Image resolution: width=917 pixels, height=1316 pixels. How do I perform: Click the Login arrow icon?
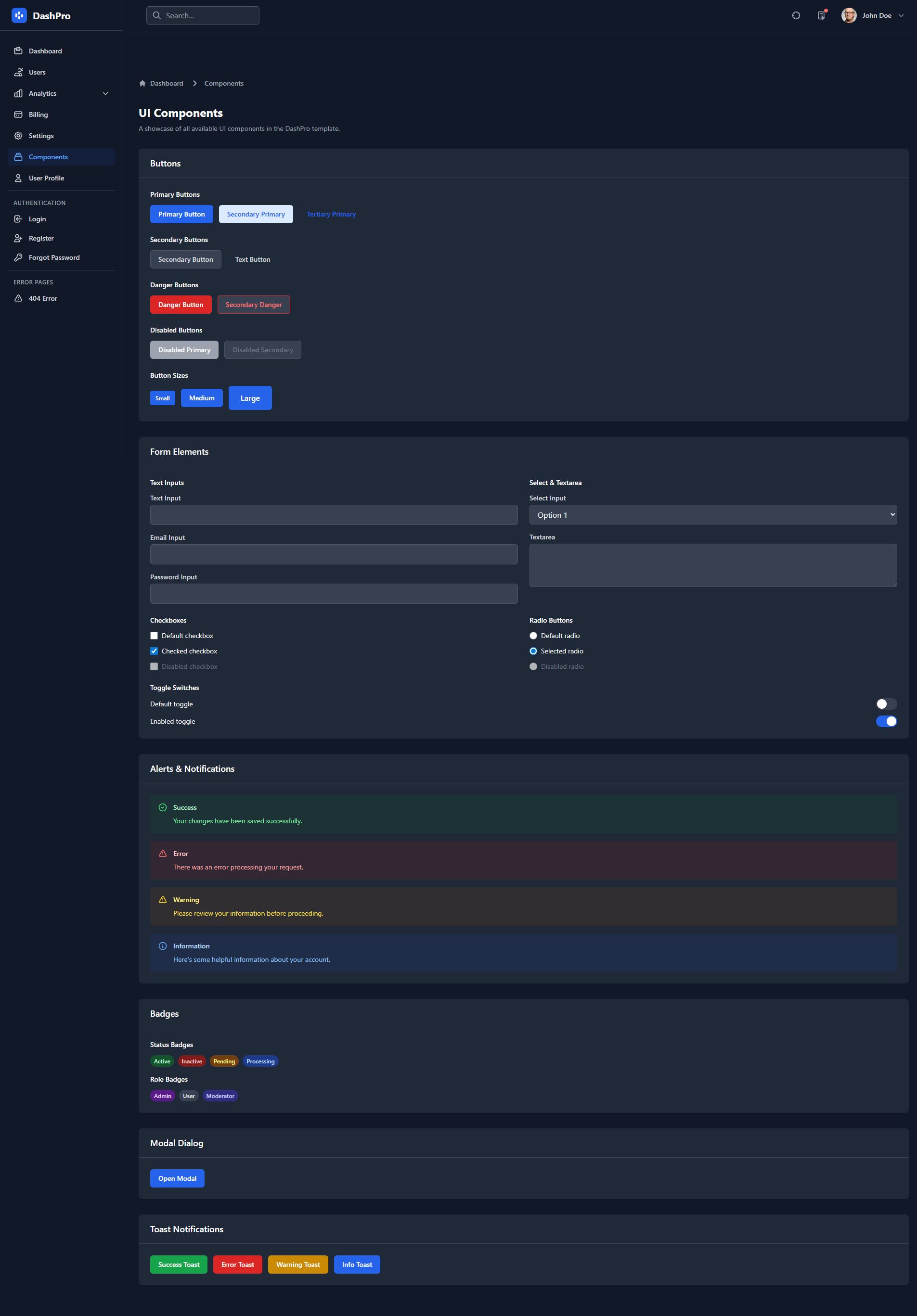18,219
